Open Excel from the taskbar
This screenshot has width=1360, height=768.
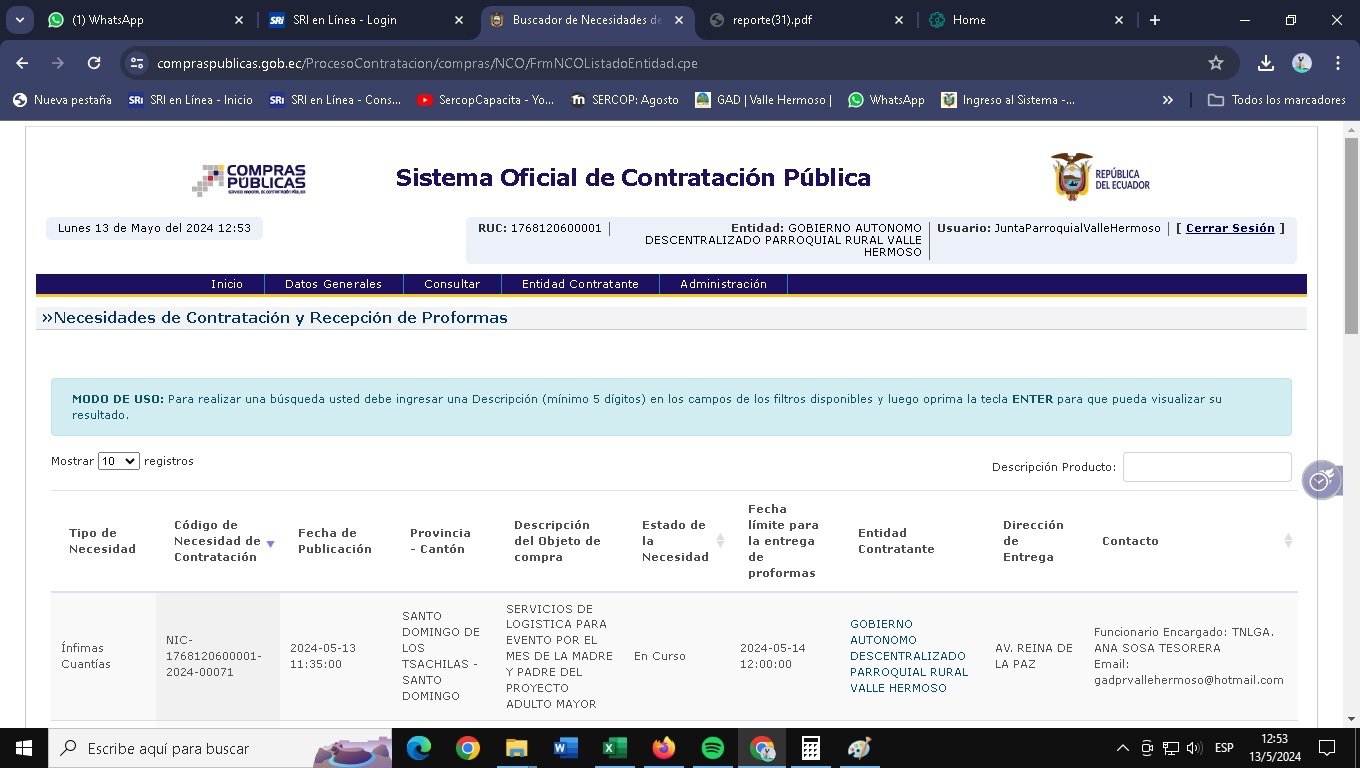tap(614, 748)
